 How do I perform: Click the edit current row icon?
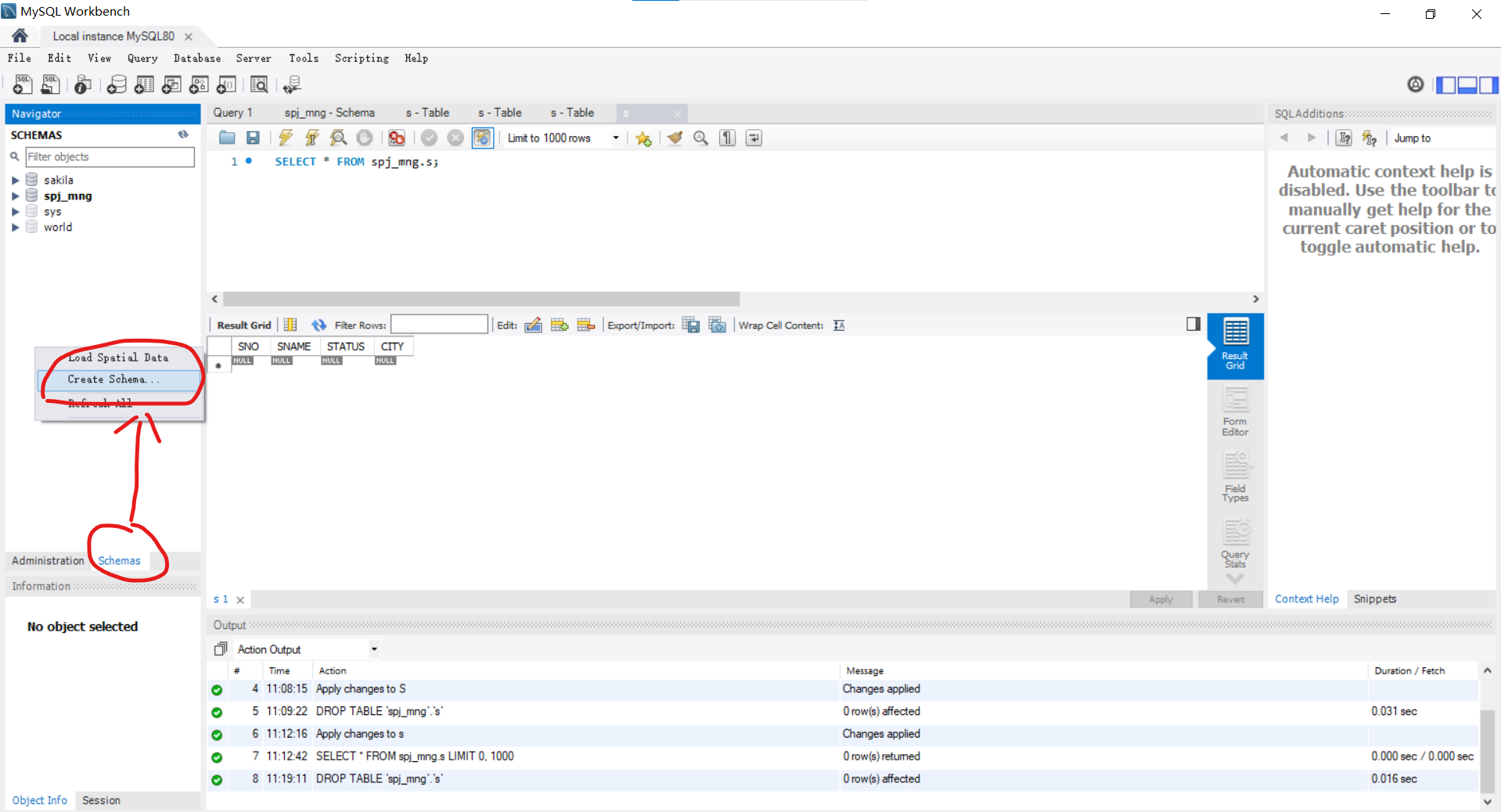(x=533, y=325)
